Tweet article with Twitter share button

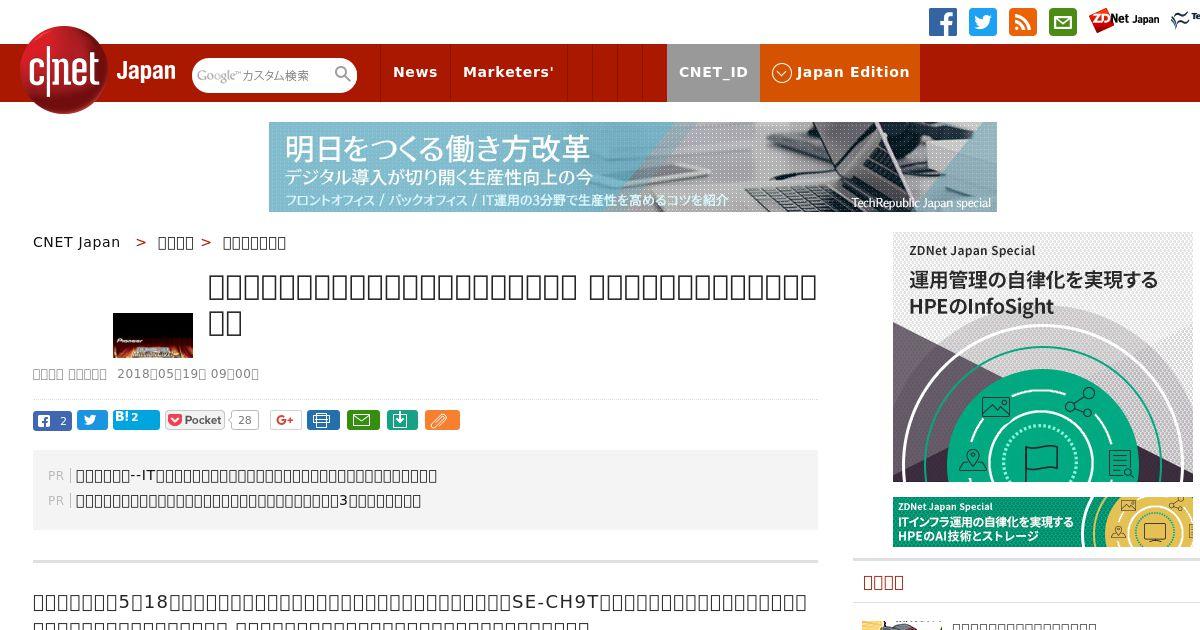pos(92,420)
